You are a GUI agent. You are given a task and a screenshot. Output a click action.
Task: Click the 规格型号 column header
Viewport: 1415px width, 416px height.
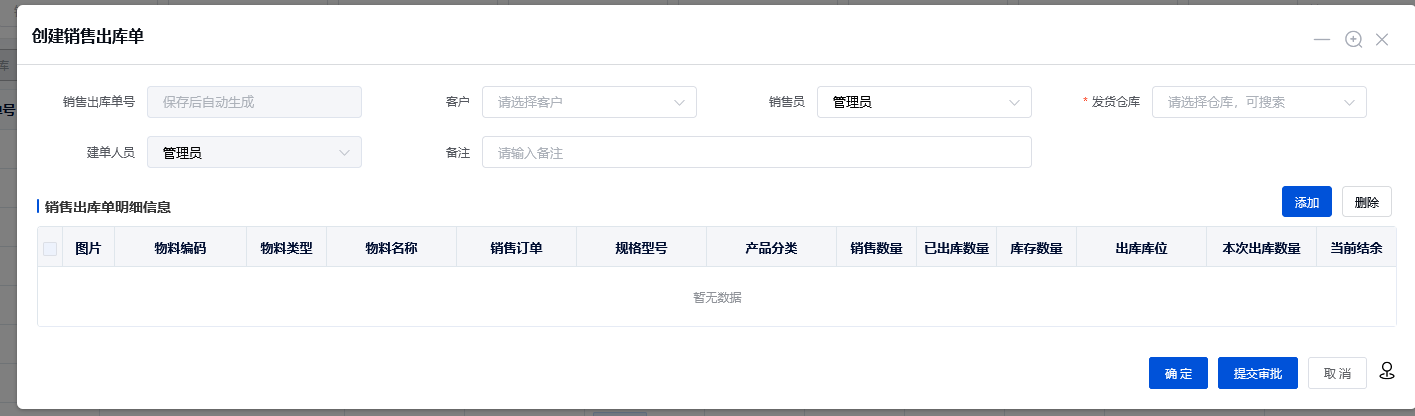641,248
